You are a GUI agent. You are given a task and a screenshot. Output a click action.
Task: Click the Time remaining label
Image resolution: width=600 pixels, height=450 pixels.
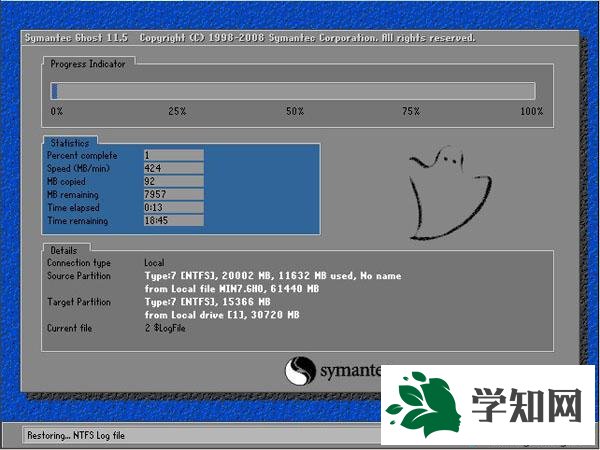[x=78, y=220]
